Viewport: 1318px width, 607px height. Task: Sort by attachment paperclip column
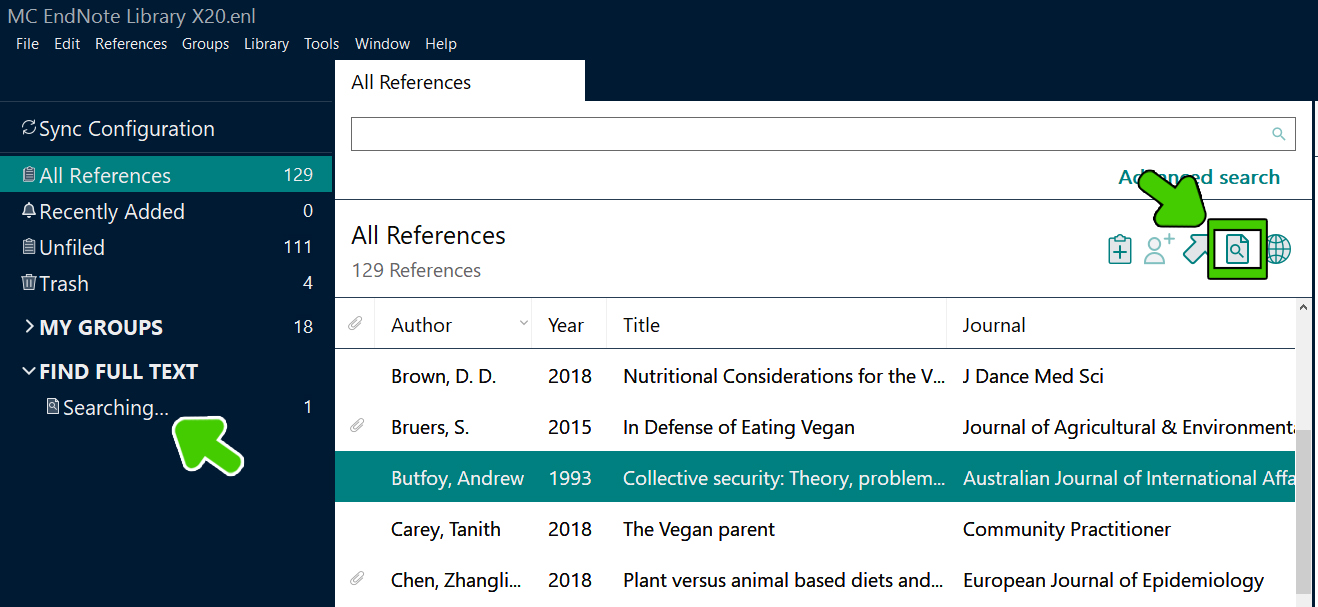pyautogui.click(x=354, y=324)
